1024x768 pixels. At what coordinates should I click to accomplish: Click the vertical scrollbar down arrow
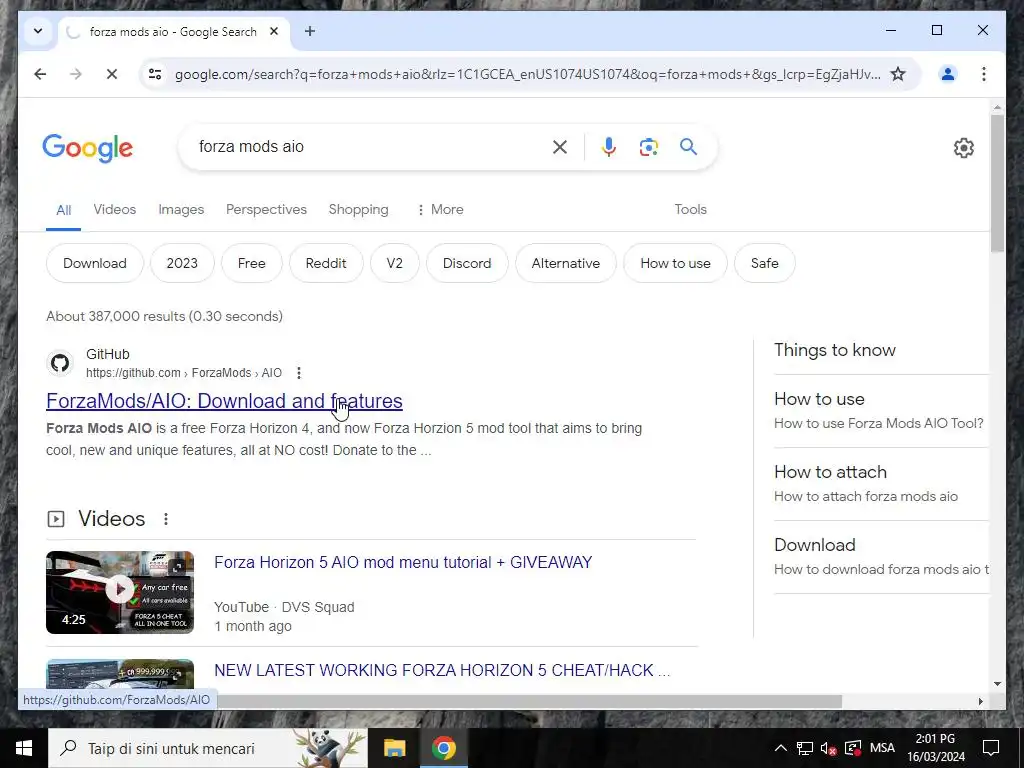click(997, 684)
